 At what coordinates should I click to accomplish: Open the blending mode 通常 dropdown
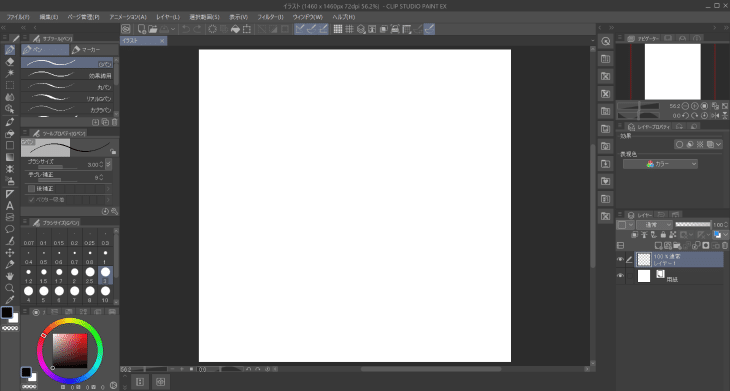pyautogui.click(x=655, y=225)
